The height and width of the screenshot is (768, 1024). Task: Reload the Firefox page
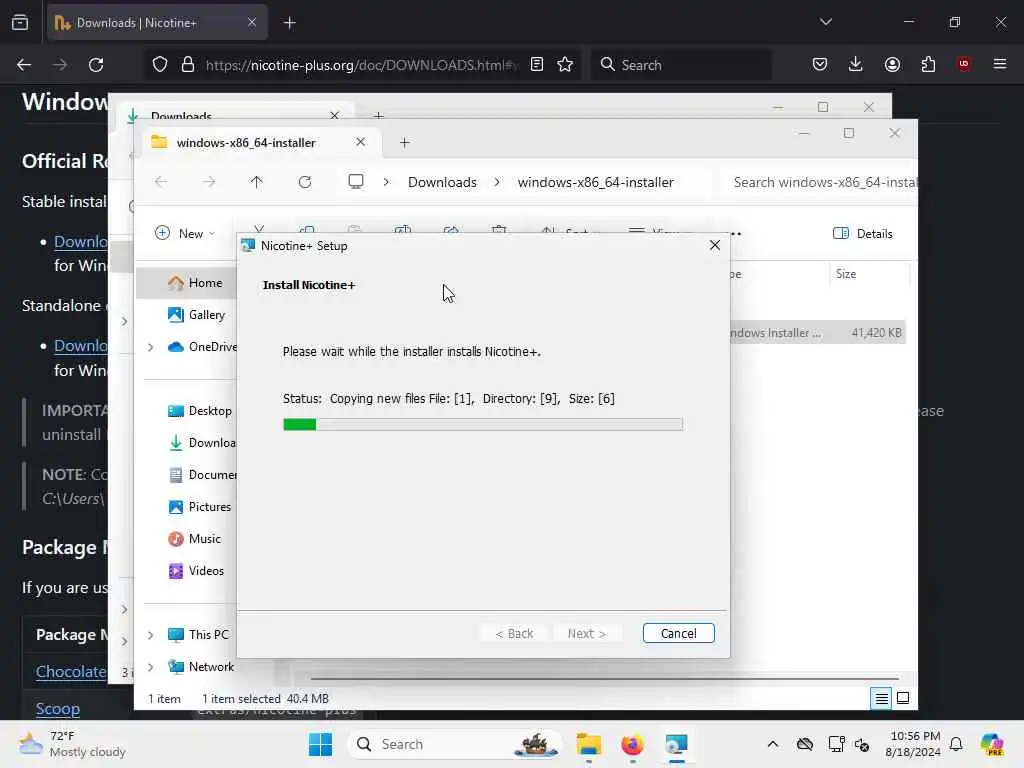(96, 65)
